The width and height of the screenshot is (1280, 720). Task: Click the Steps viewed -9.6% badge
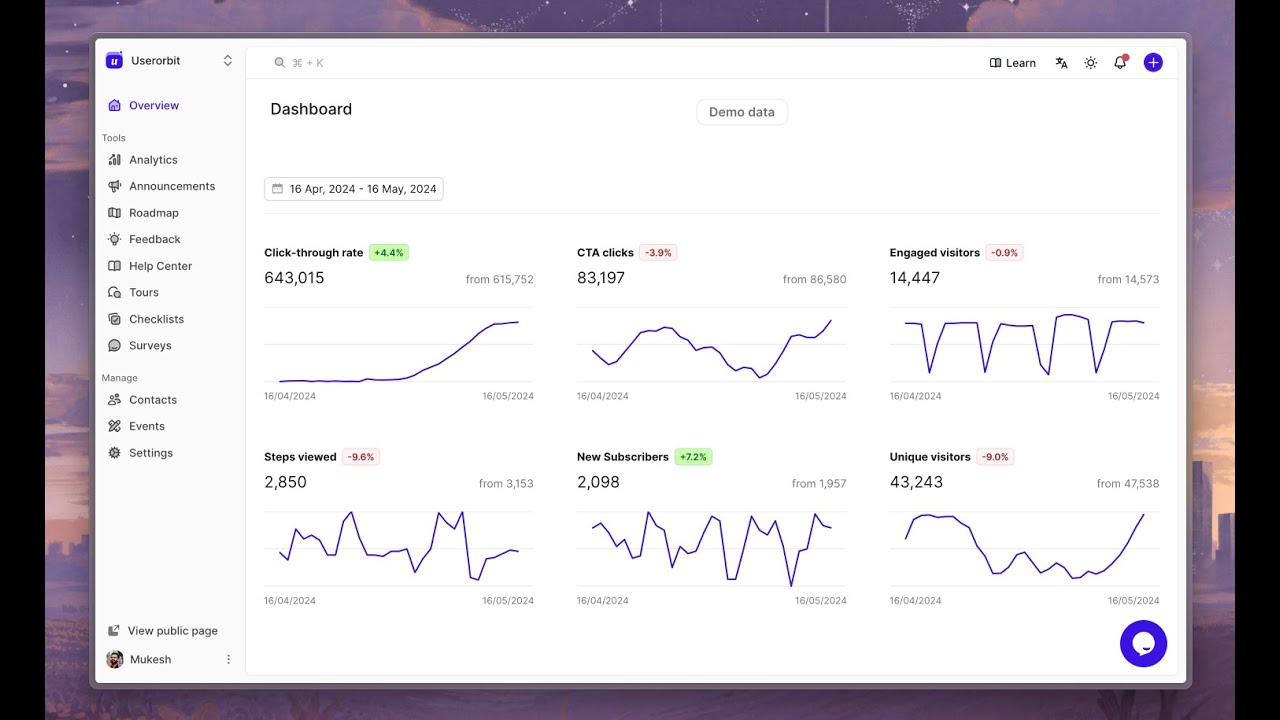pyautogui.click(x=361, y=457)
